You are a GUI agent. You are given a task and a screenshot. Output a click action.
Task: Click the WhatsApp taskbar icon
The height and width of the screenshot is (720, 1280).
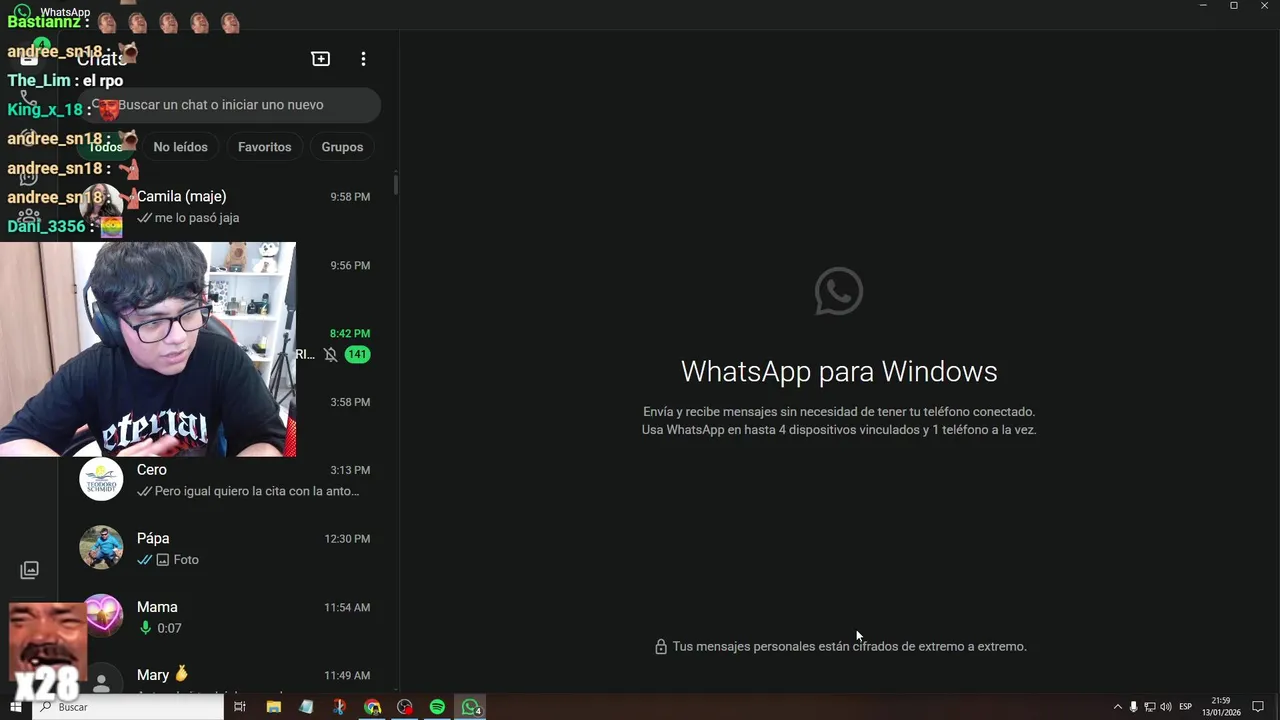(471, 707)
